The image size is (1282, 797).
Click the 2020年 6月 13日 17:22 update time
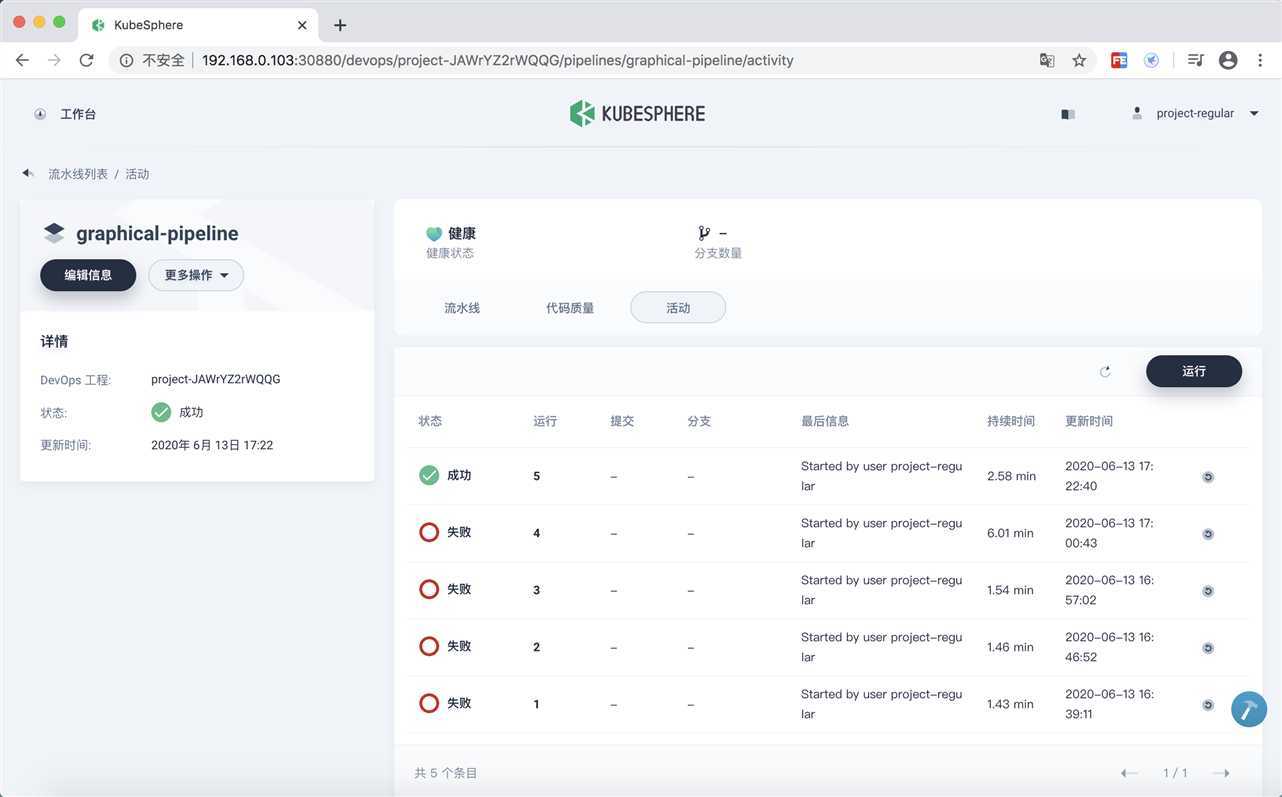(x=212, y=445)
